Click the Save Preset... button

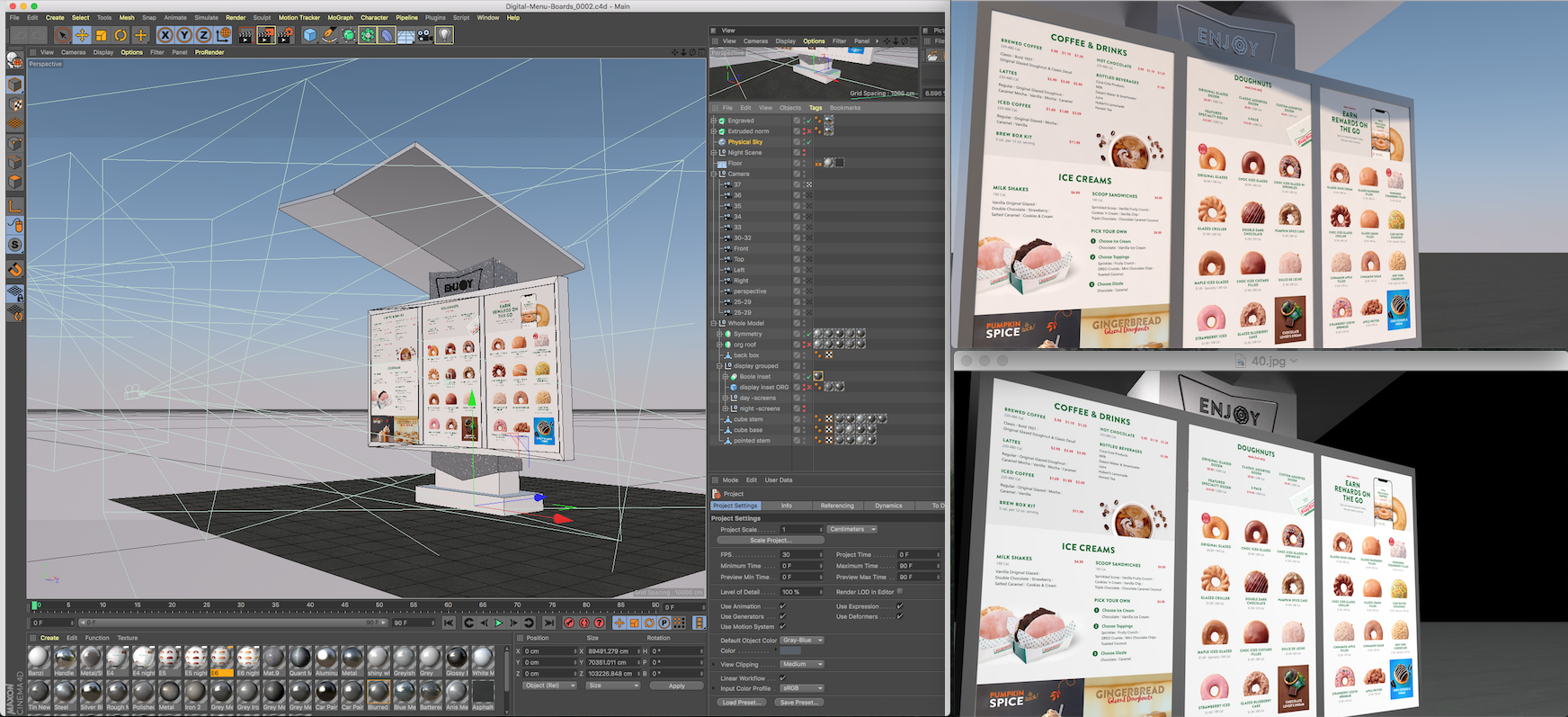[798, 702]
